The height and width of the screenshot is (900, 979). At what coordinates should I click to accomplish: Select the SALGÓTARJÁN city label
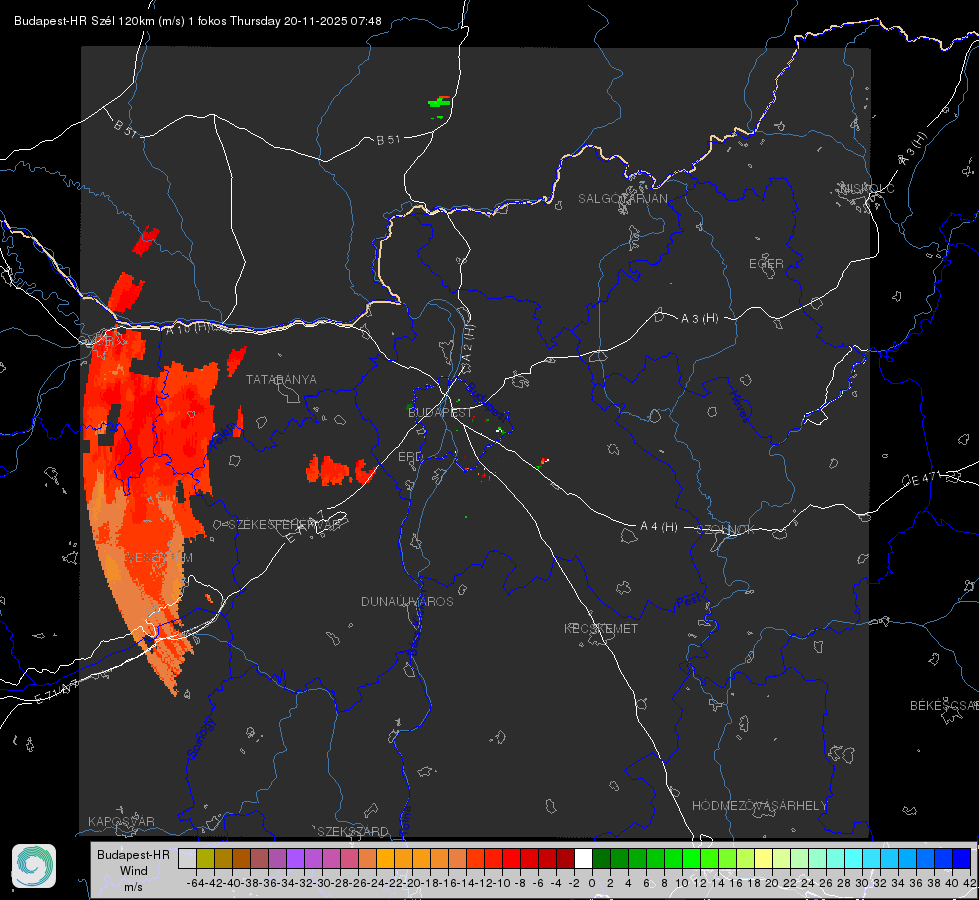point(622,199)
